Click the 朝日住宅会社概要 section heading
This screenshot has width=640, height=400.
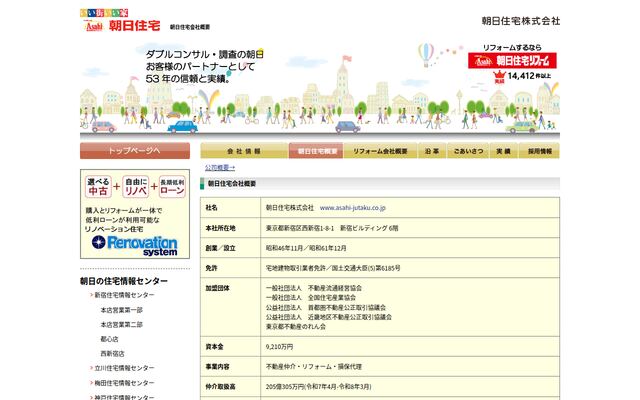coord(232,184)
